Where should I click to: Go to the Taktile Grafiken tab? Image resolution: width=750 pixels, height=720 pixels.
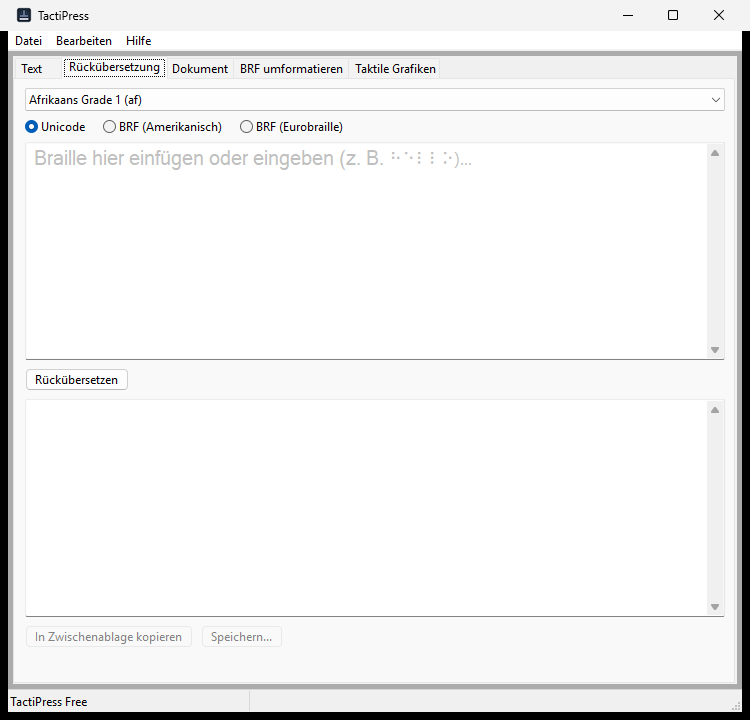[395, 69]
